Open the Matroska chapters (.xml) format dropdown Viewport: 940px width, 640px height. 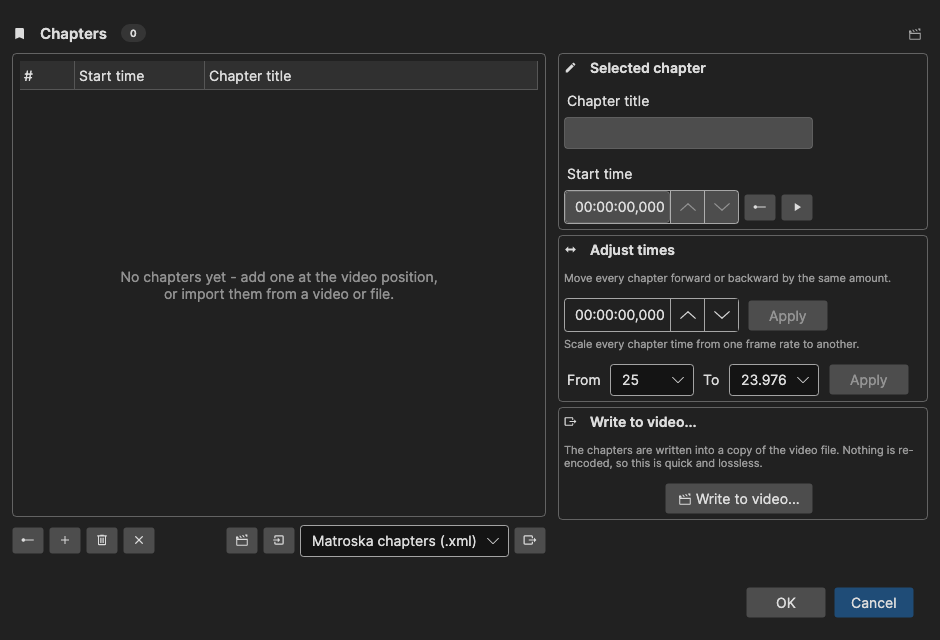tap(404, 541)
